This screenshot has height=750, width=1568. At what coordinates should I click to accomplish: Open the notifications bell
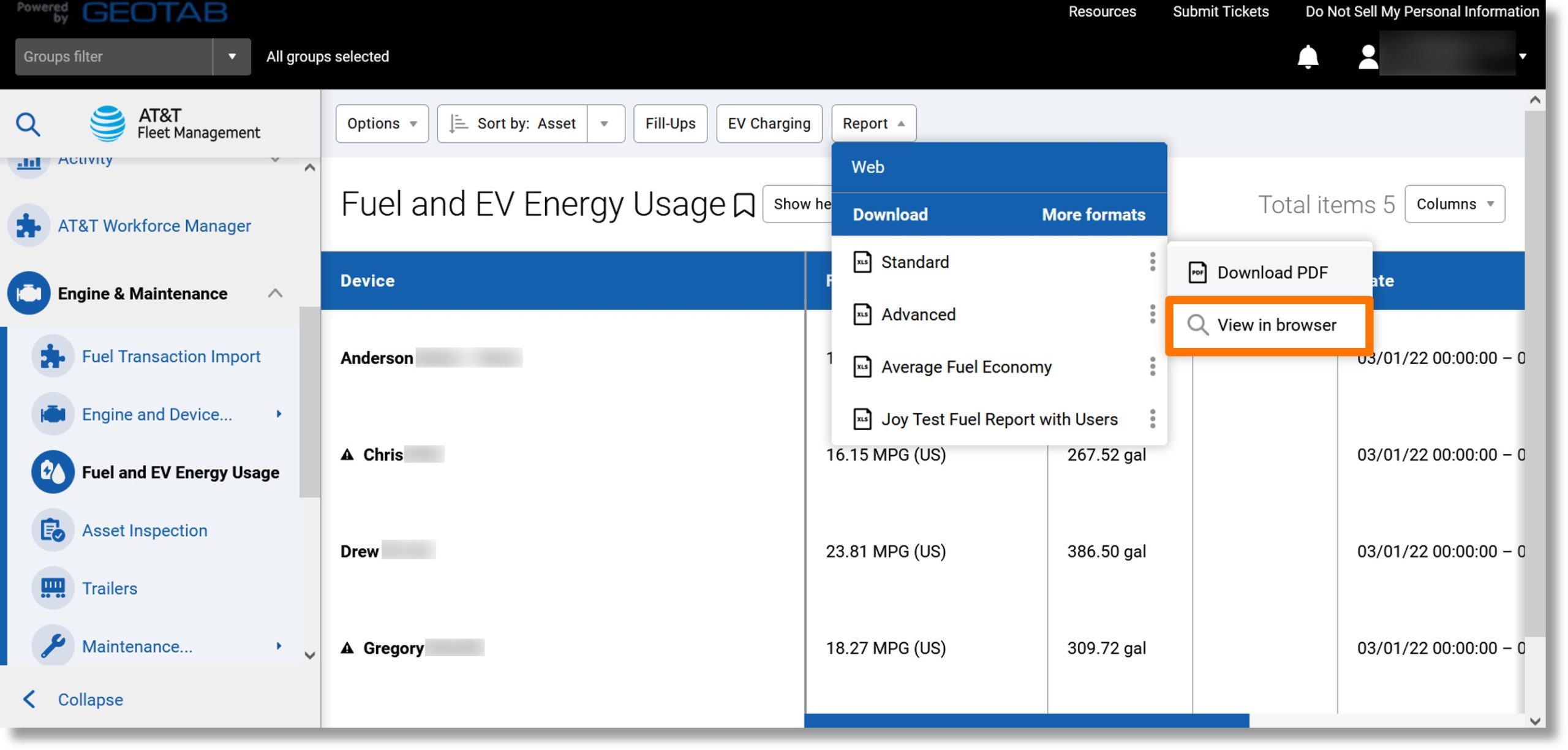1308,57
